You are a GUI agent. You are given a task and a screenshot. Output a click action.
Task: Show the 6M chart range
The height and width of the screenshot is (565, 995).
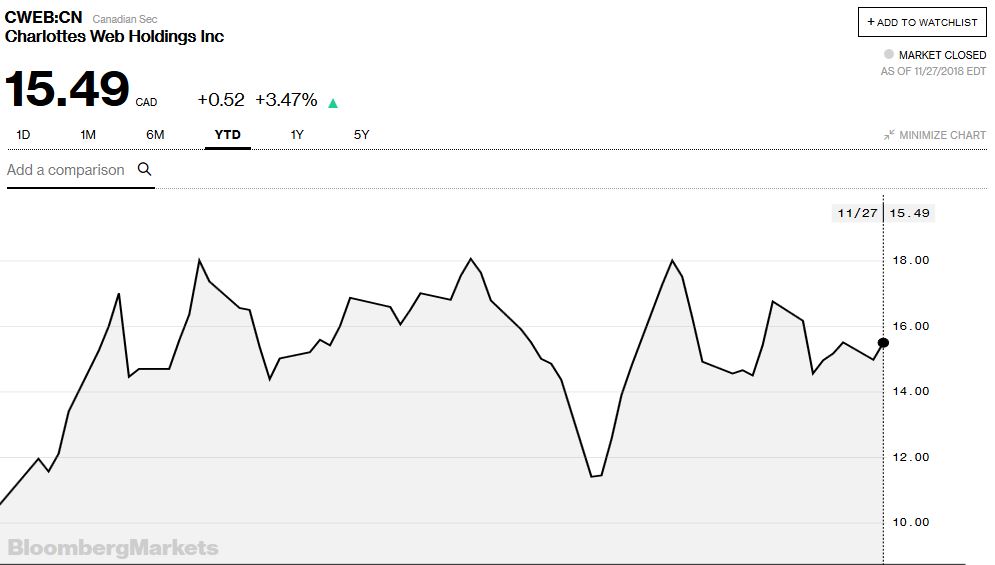tap(155, 134)
